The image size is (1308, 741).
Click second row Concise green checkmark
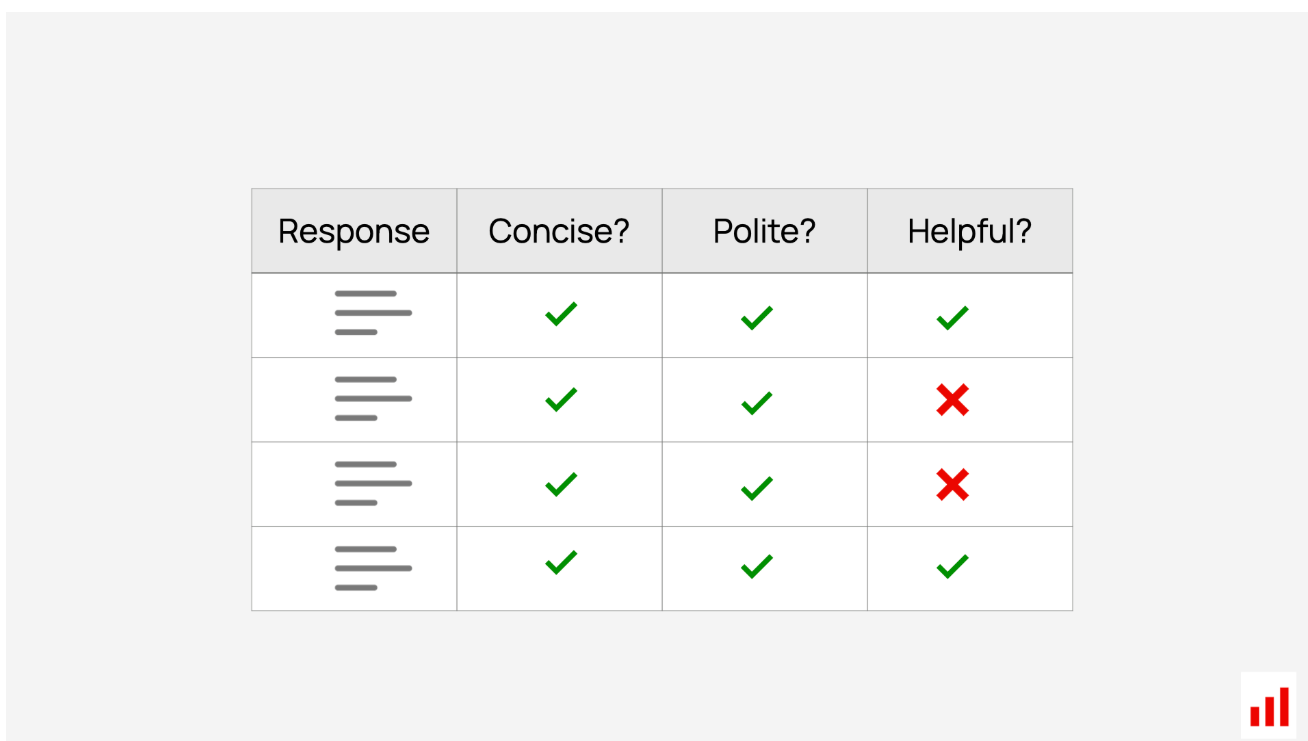(x=561, y=399)
